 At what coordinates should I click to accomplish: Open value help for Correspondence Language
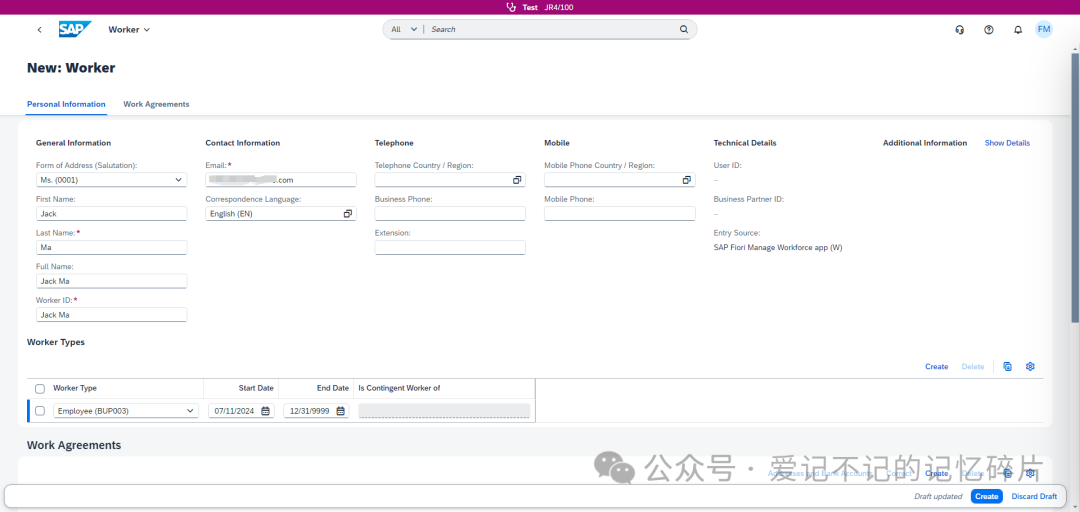(x=348, y=214)
